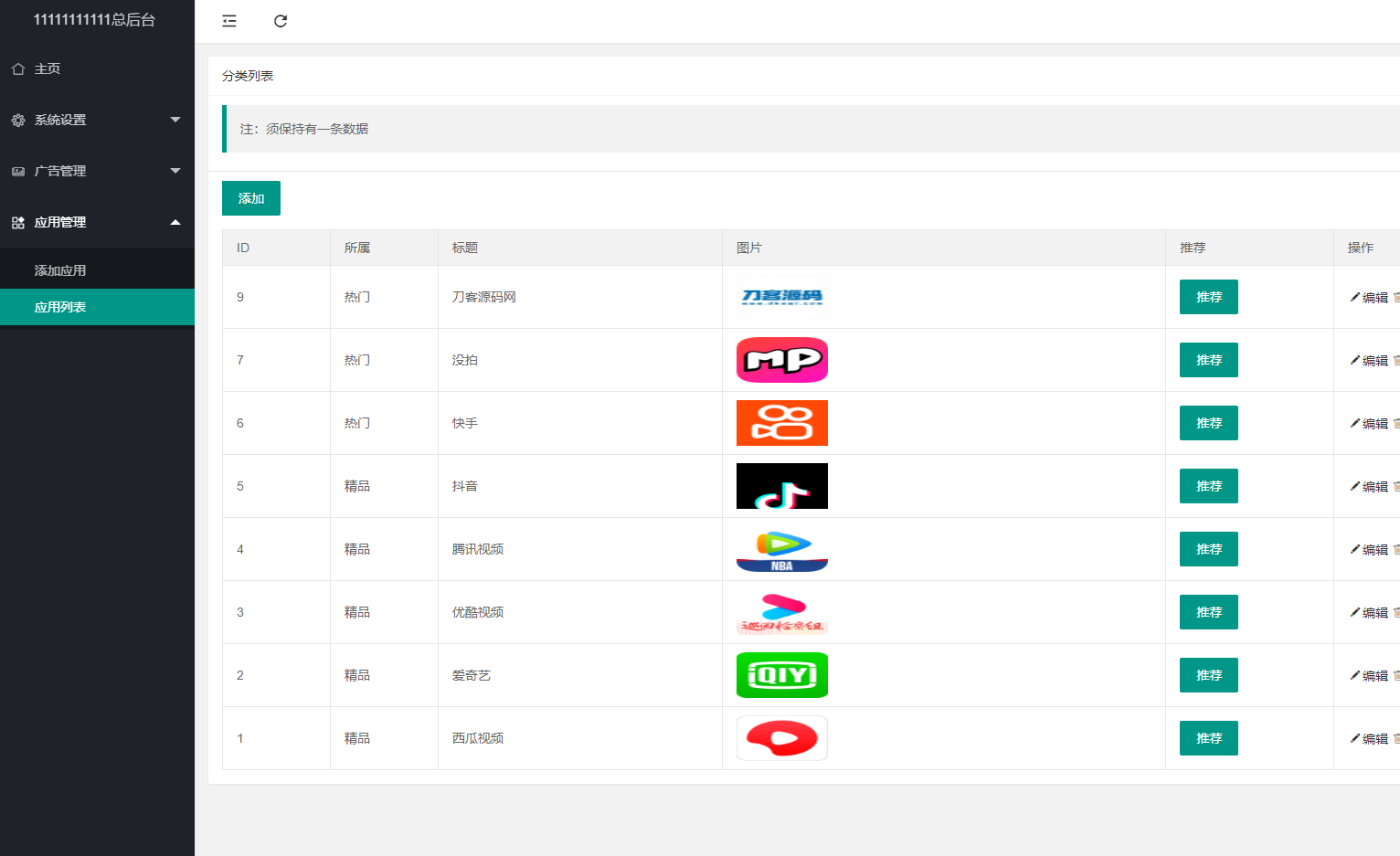Click the 腾讯视频 NBA logo thumbnail

[x=782, y=549]
